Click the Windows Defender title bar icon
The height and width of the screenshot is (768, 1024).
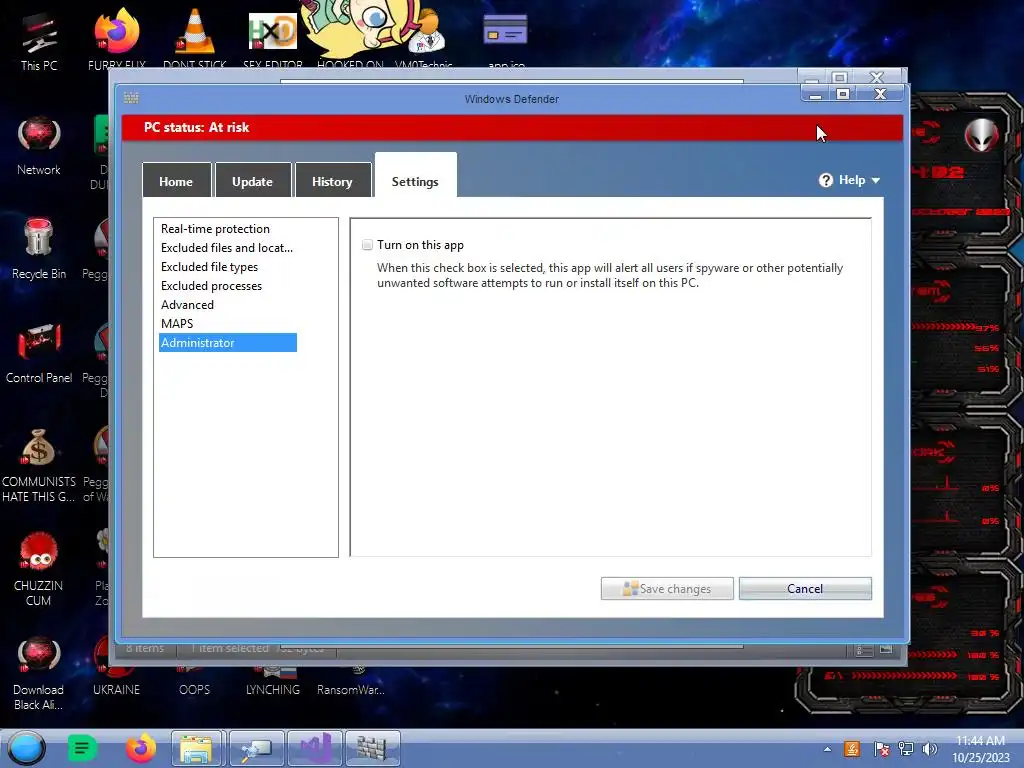131,98
